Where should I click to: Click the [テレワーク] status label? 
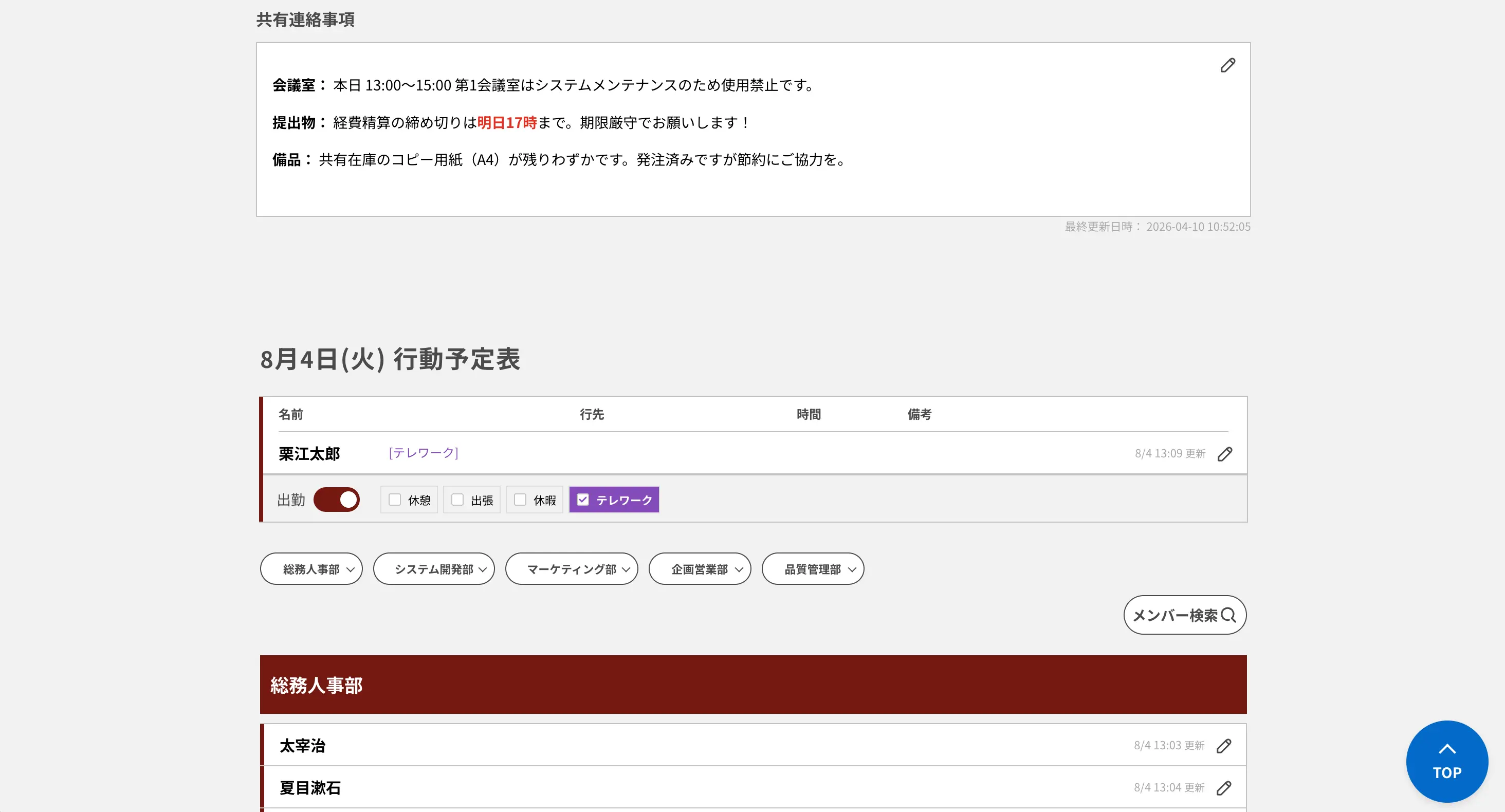[x=424, y=453]
